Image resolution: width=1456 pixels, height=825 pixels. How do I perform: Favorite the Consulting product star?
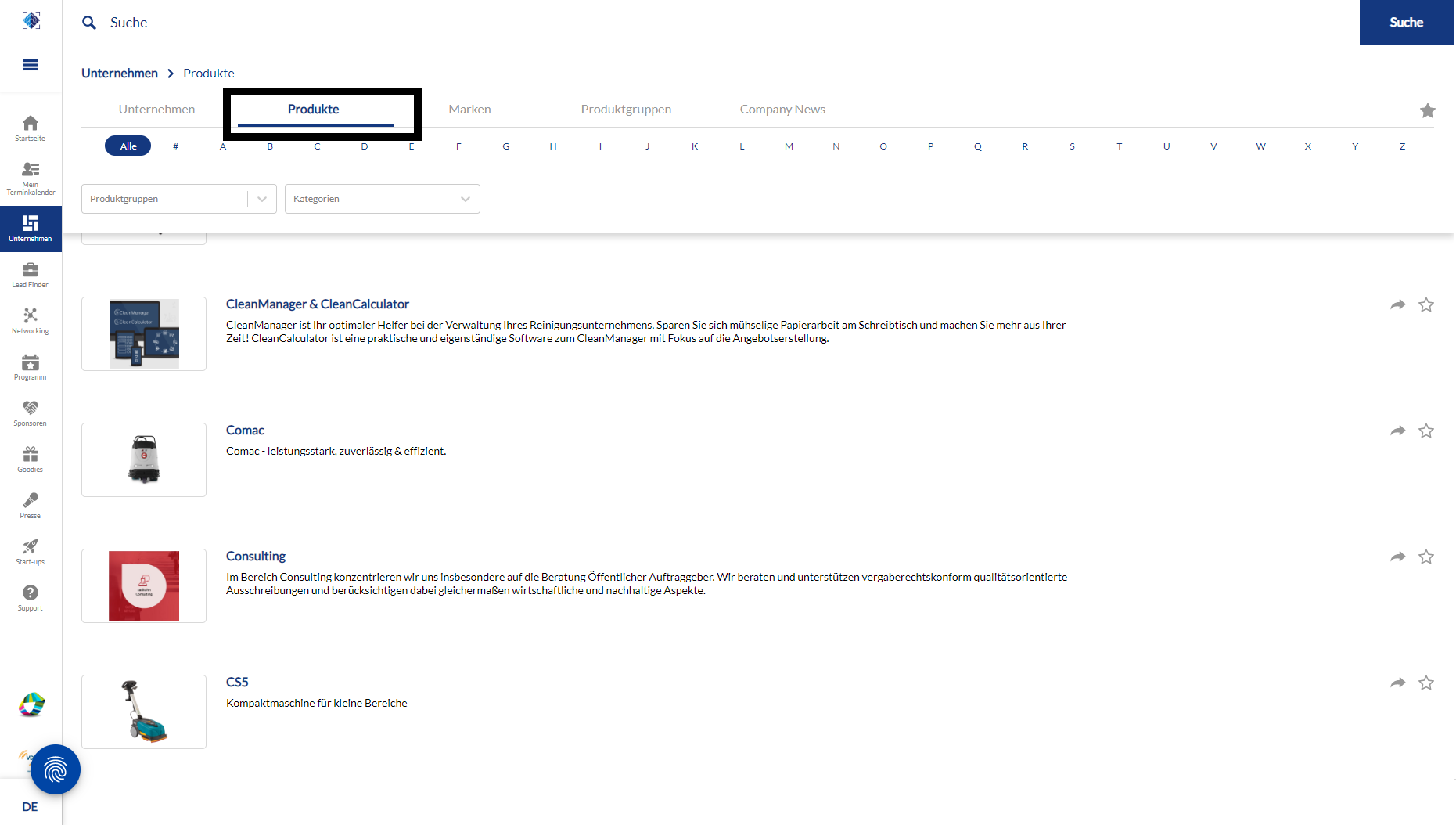pyautogui.click(x=1426, y=557)
